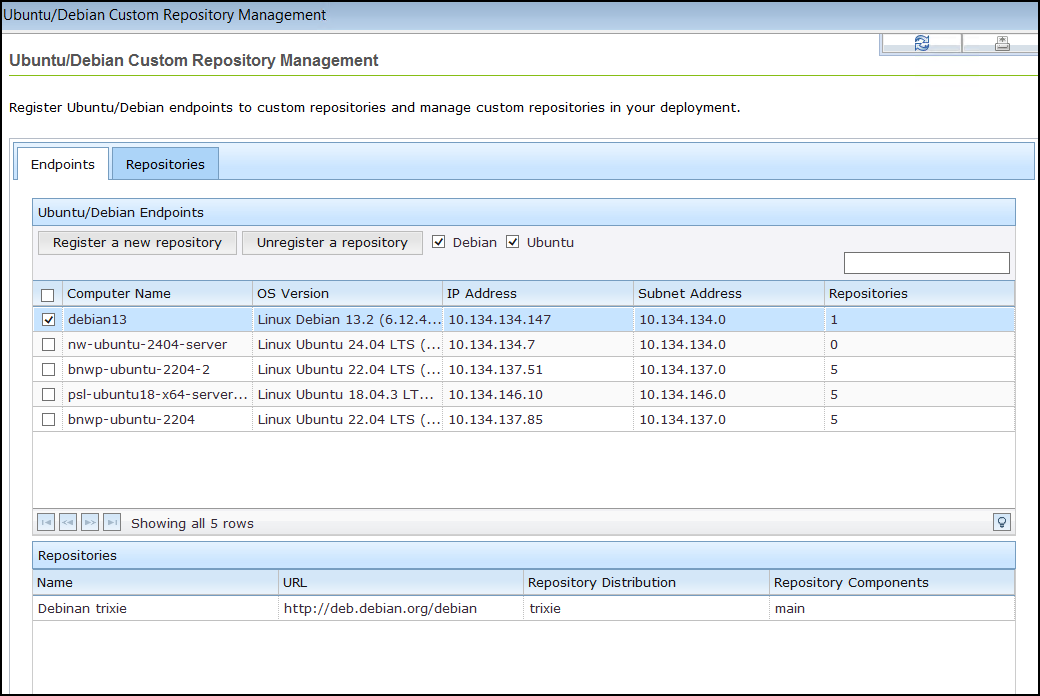Toggle the Ubuntu filter checkbox
The width and height of the screenshot is (1040, 696).
[x=512, y=242]
